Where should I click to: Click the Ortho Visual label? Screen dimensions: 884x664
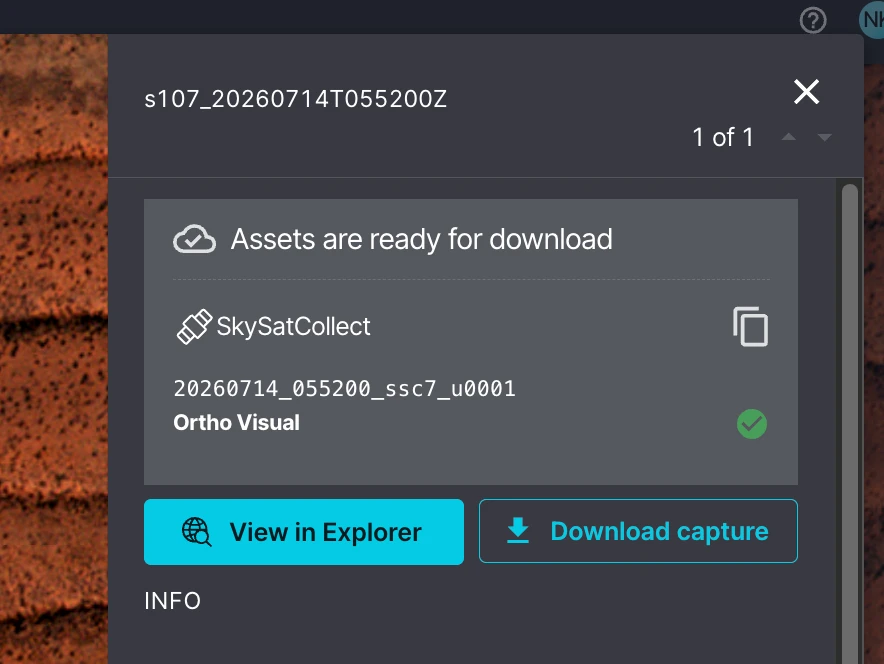click(x=236, y=422)
